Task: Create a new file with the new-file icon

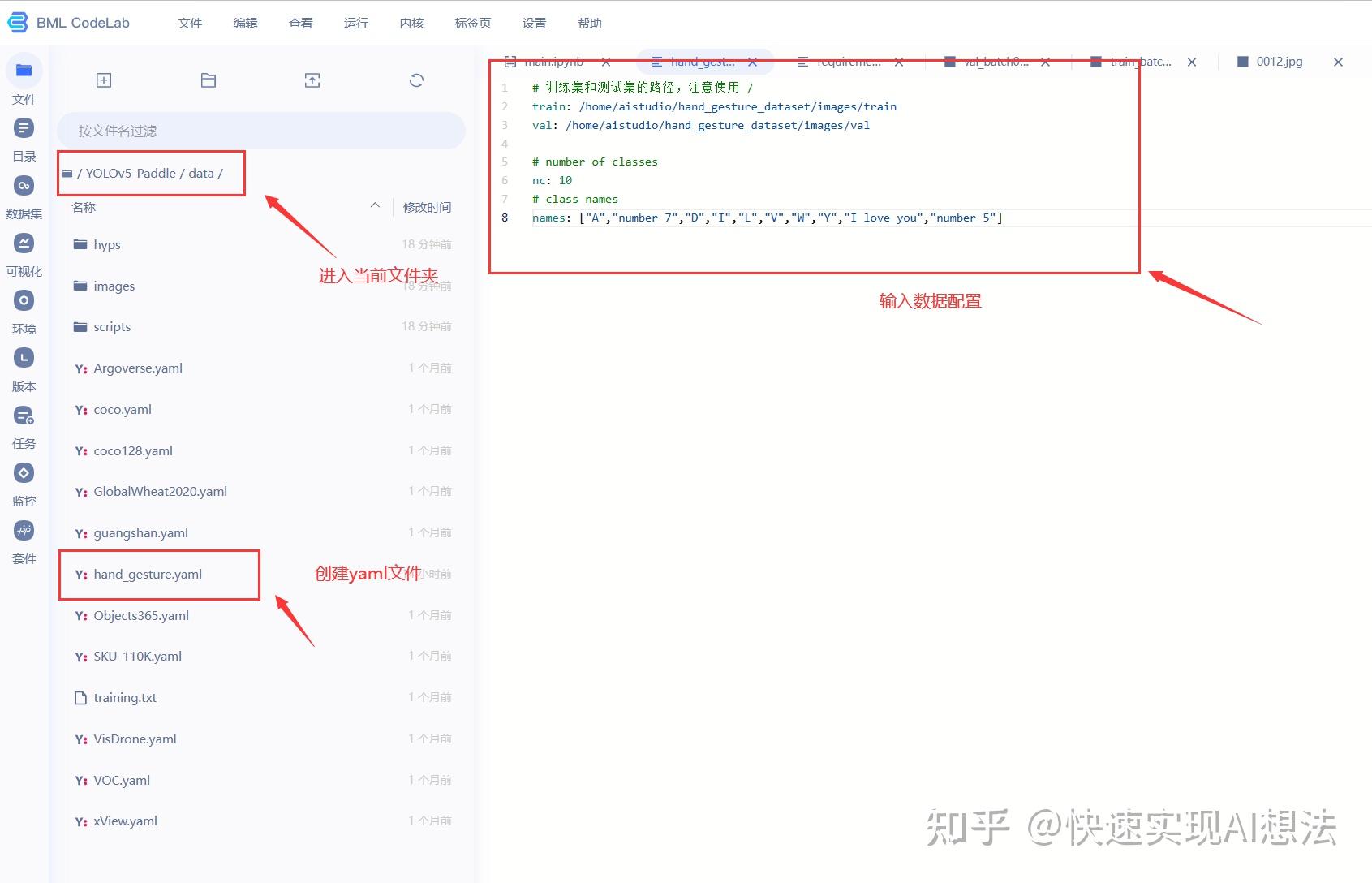Action: click(x=104, y=80)
